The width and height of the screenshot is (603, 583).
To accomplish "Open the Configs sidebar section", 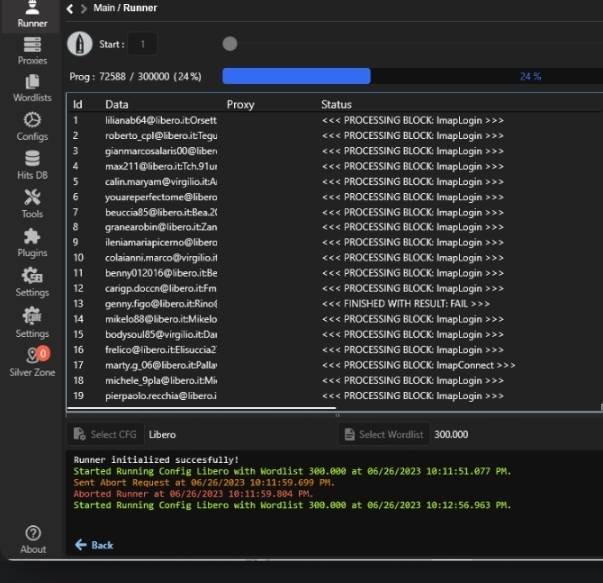I will coord(32,126).
